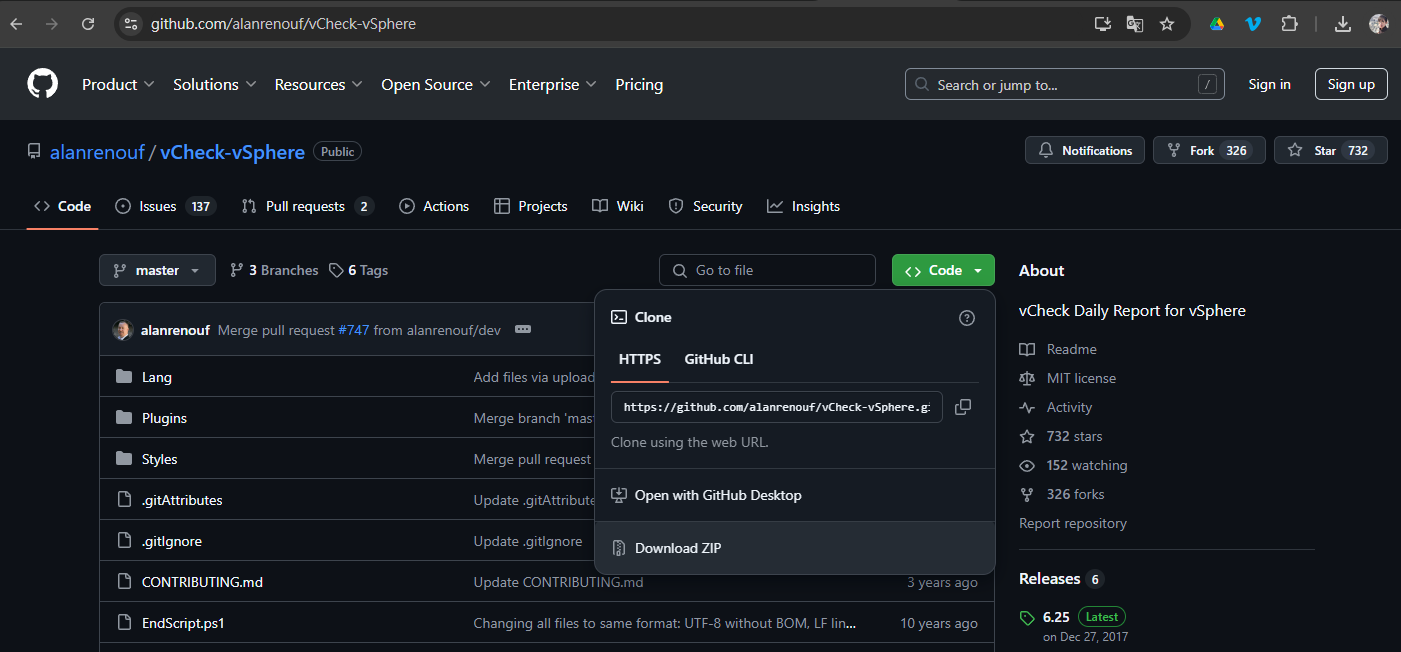Open the clone help question mark icon

(967, 318)
